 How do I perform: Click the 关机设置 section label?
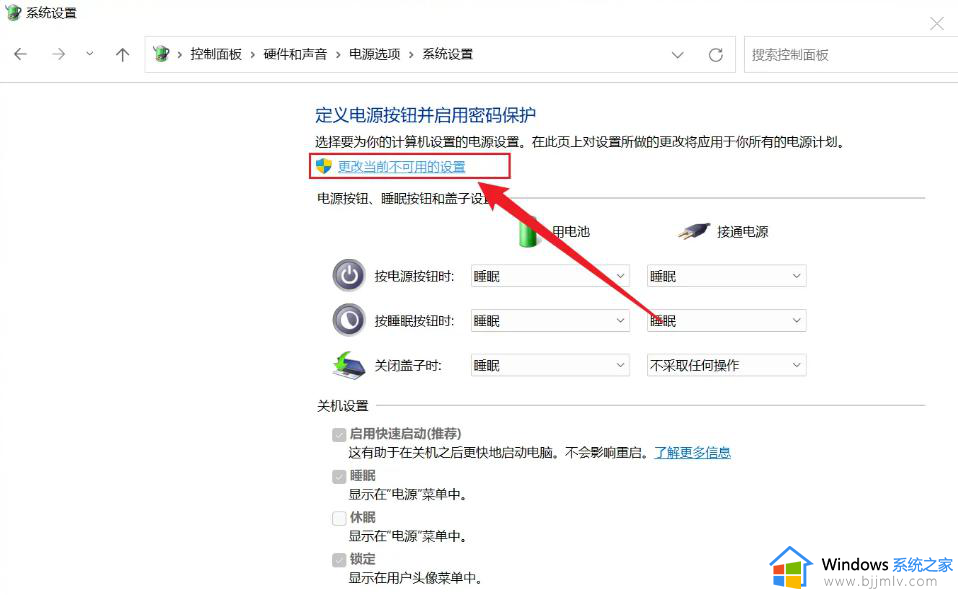[x=343, y=406]
